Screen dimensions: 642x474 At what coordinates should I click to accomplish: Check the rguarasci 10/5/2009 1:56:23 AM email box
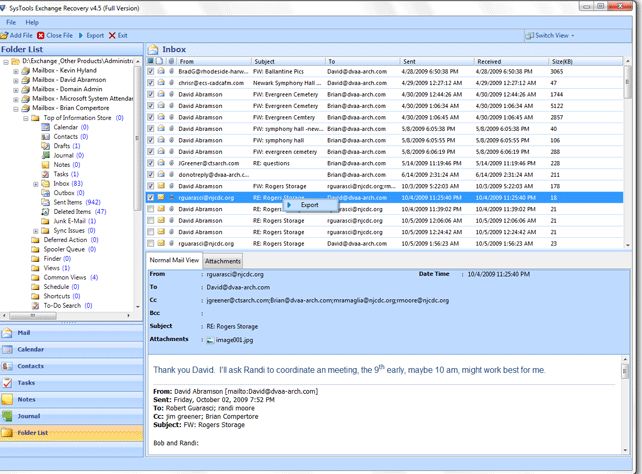151,244
